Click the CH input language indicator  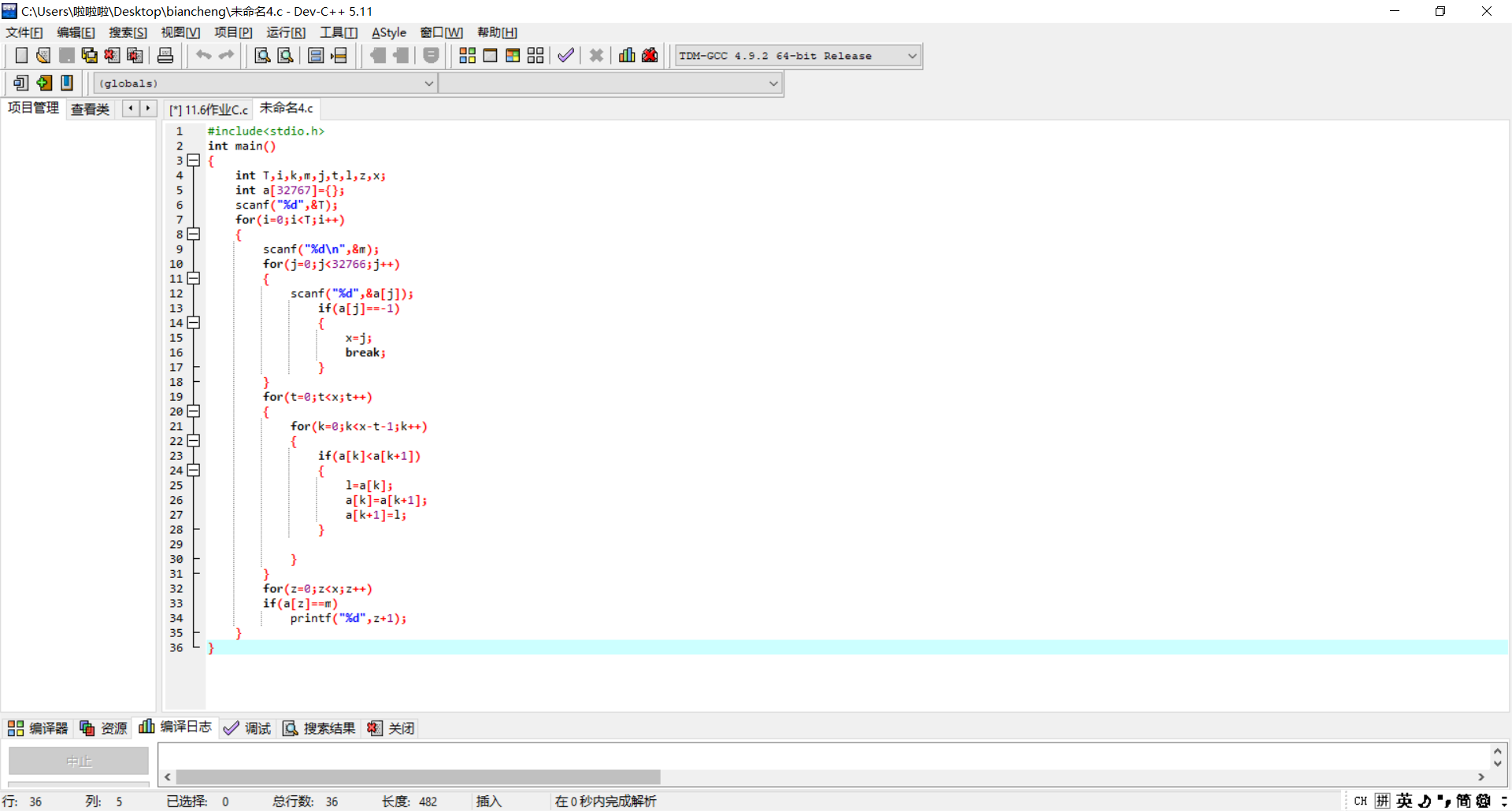(1360, 801)
